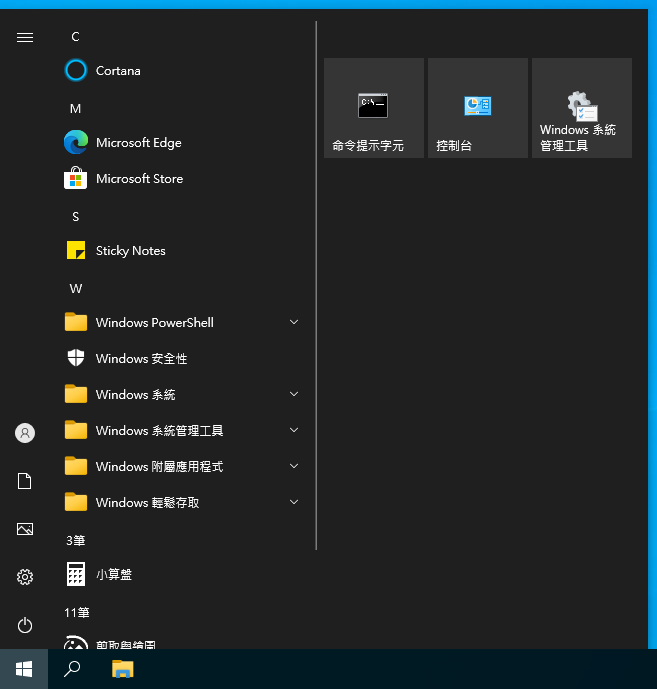Screen dimensions: 657x689
Task: Launch Microsoft Edge
Action: coord(182,143)
